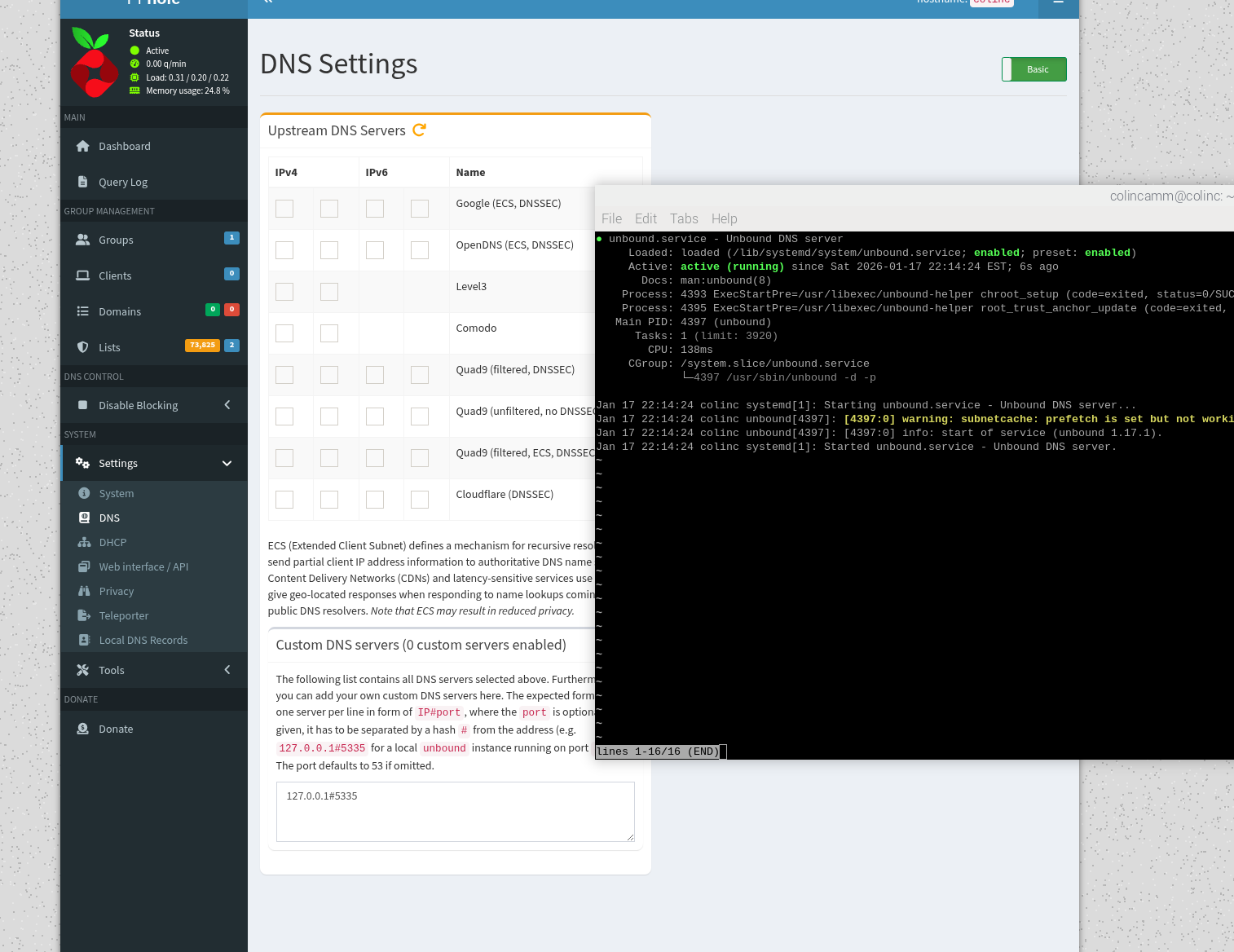The image size is (1234, 952).
Task: Click the Domains list icon
Action: (x=82, y=311)
